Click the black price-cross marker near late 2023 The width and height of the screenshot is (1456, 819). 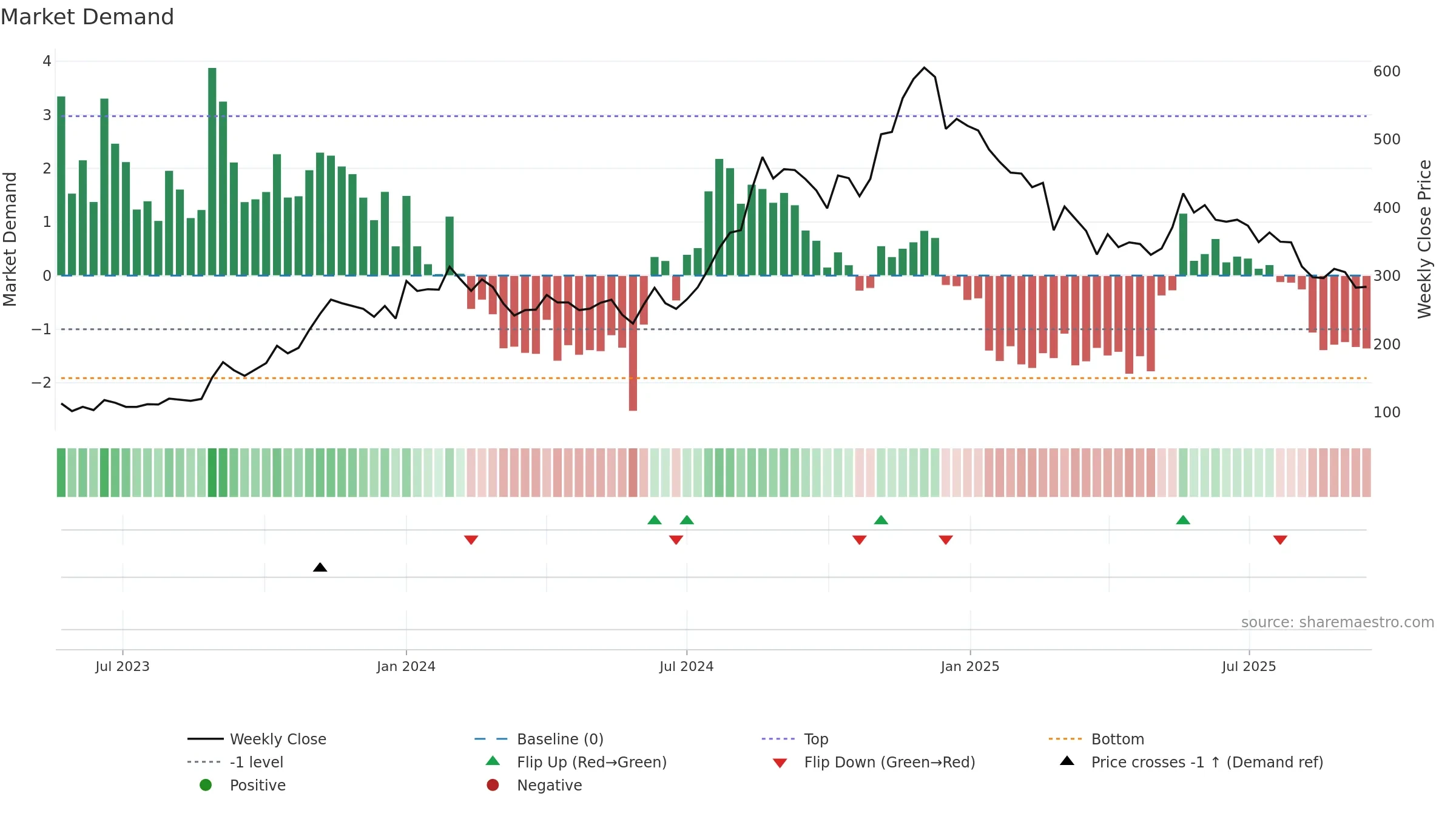320,567
